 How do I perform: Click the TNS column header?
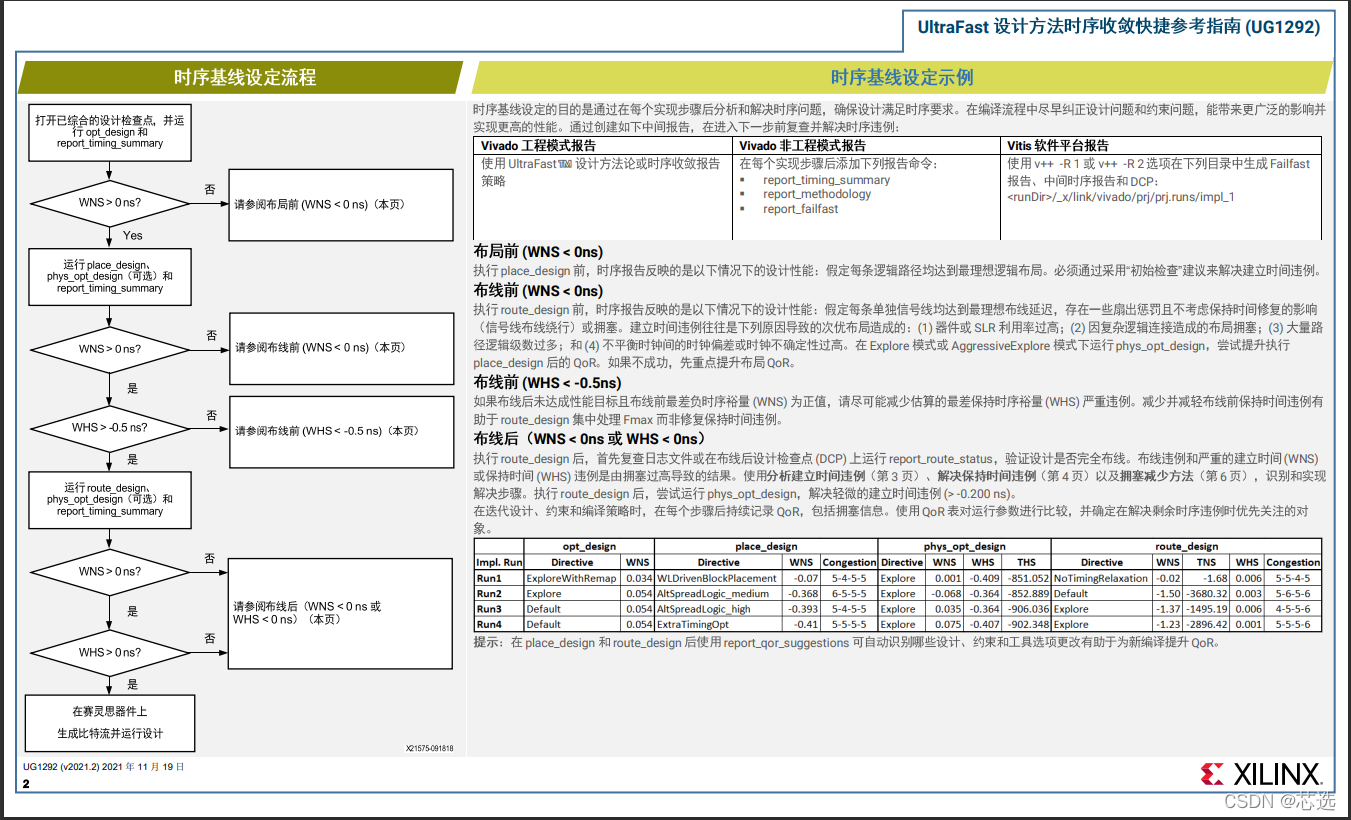click(x=1207, y=562)
